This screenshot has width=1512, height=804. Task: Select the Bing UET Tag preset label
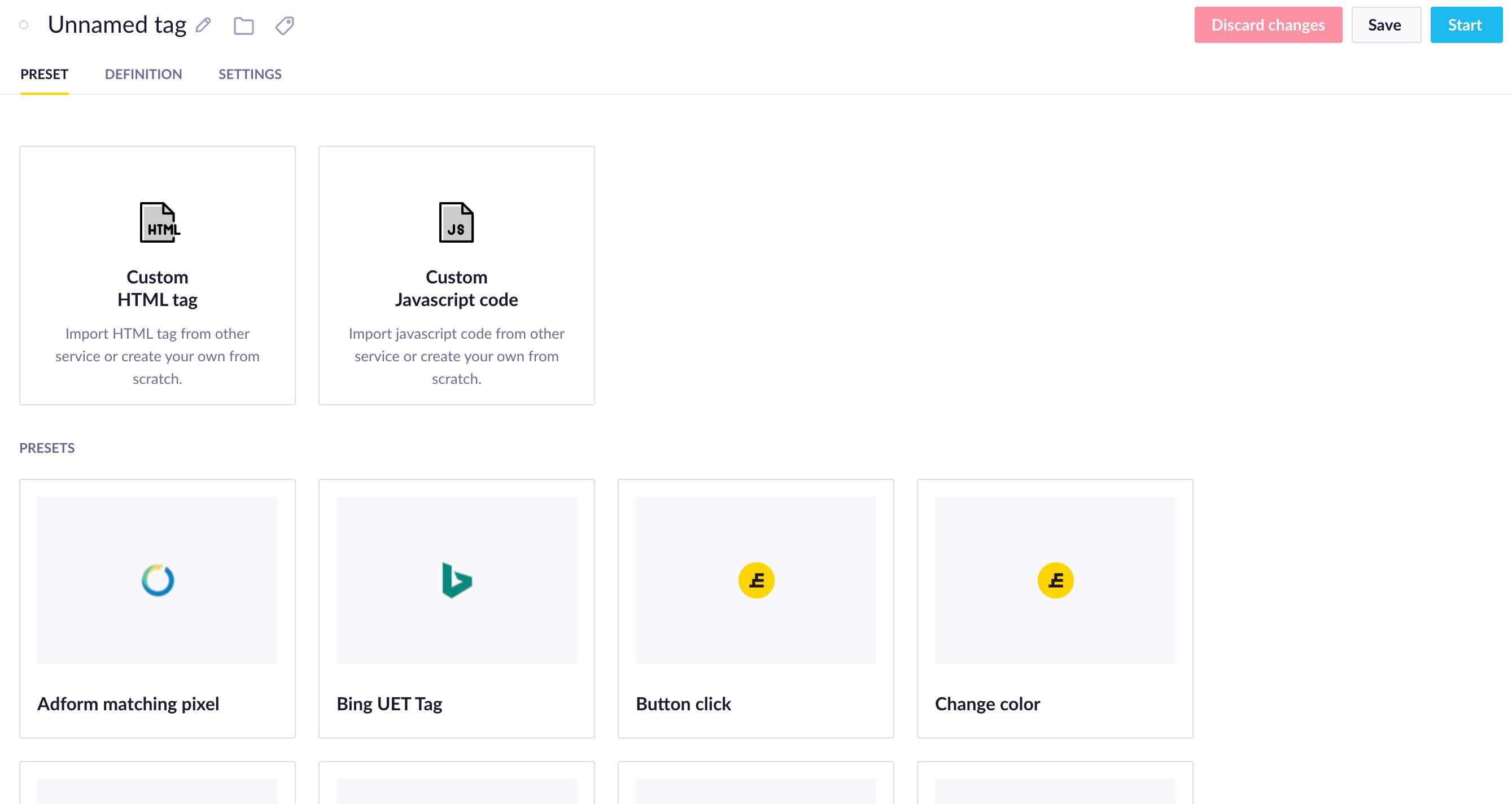pyautogui.click(x=389, y=703)
